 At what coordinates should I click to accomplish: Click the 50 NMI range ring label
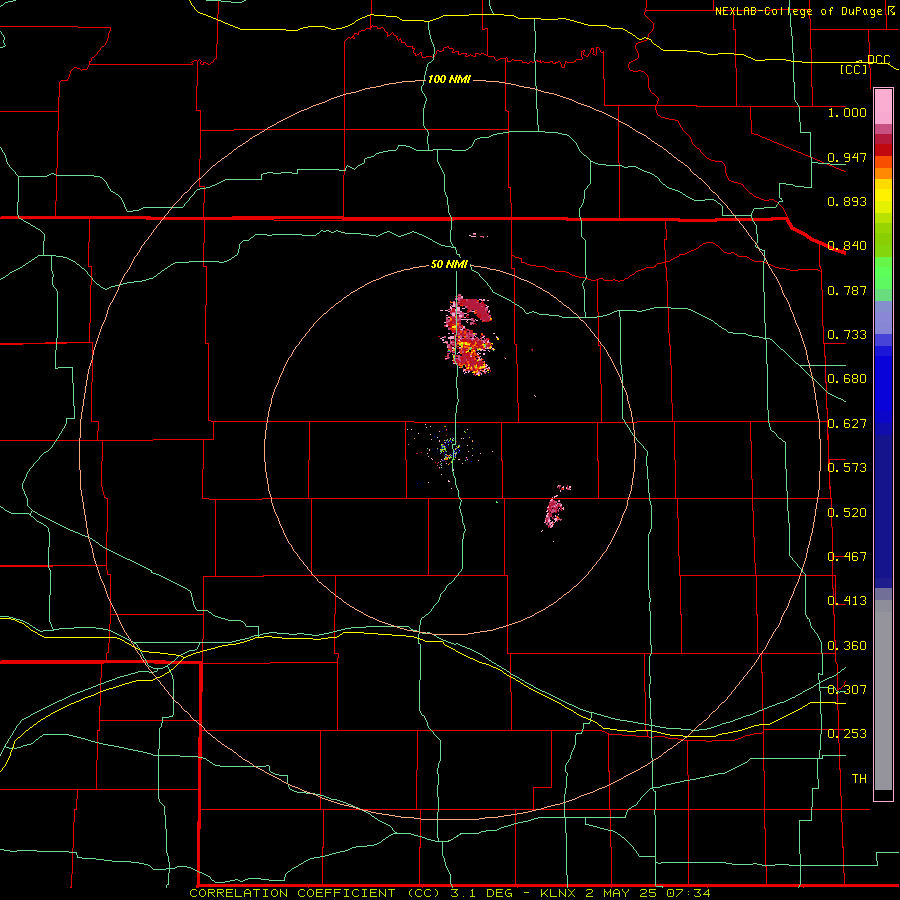tap(449, 264)
